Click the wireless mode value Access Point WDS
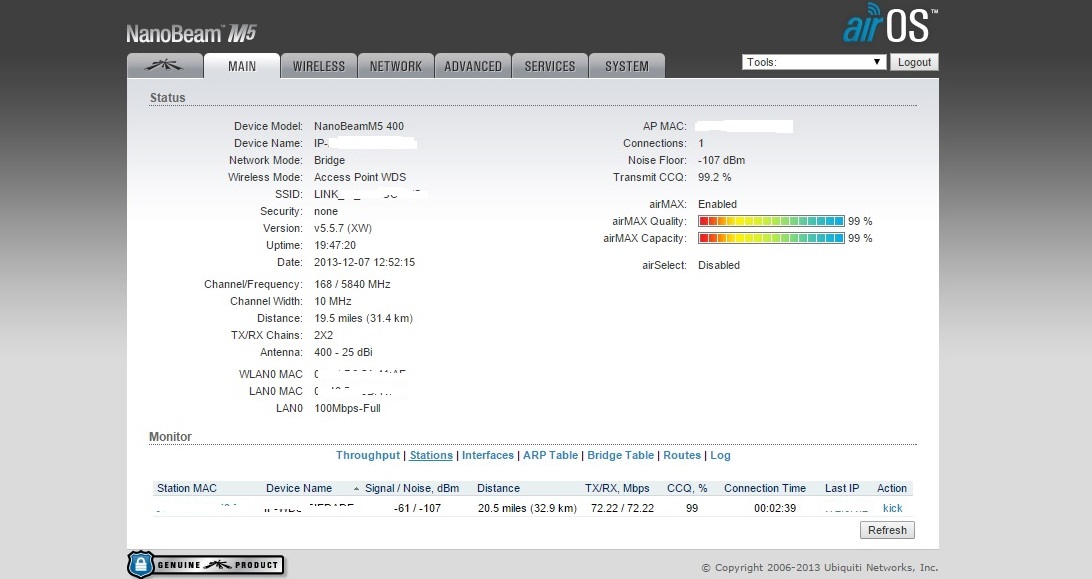 (x=360, y=177)
